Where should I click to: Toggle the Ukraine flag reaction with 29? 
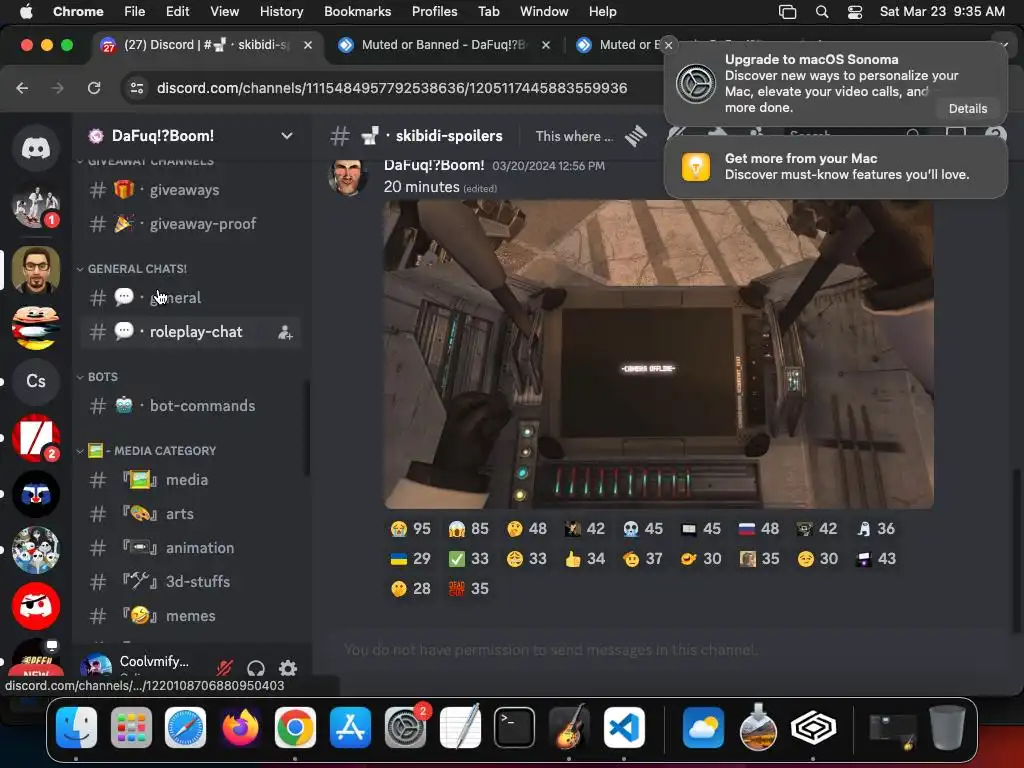coord(410,558)
